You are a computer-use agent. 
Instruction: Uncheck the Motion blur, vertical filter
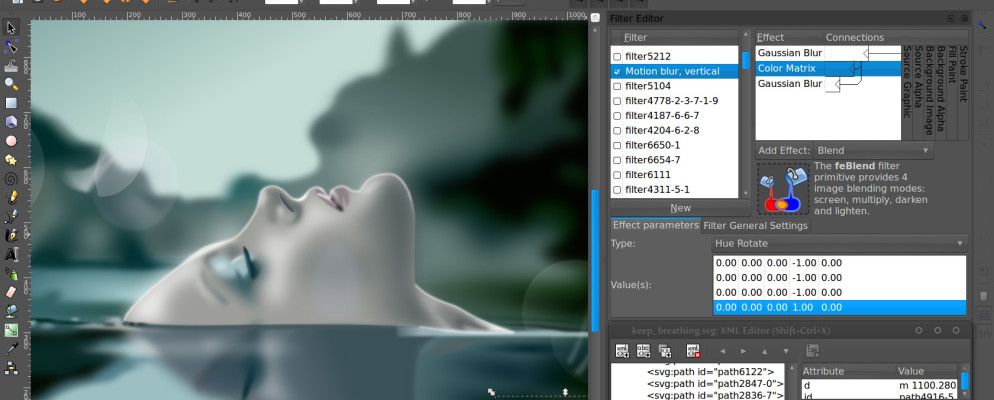click(x=617, y=72)
